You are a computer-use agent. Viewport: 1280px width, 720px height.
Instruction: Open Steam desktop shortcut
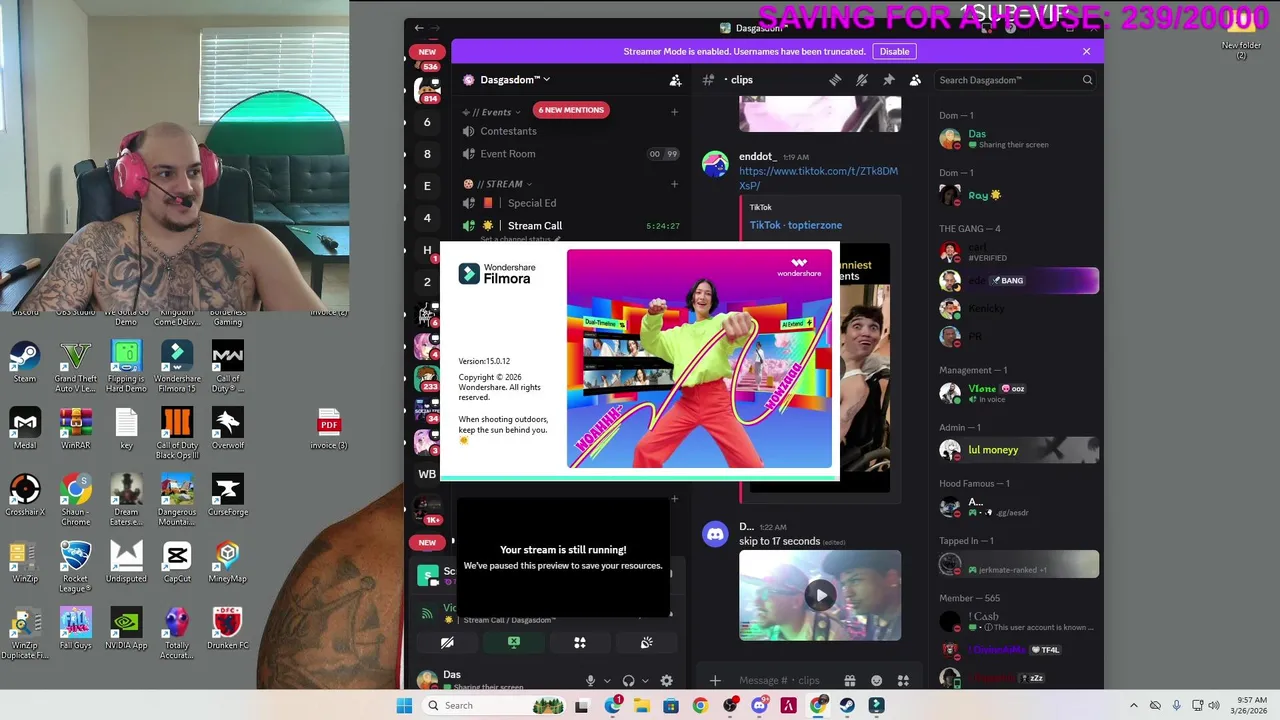(25, 362)
